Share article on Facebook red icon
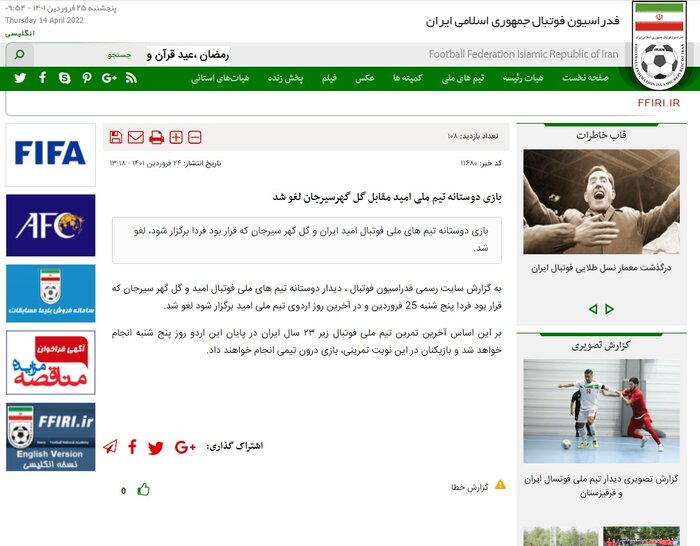Image resolution: width=700 pixels, height=546 pixels. pyautogui.click(x=132, y=446)
